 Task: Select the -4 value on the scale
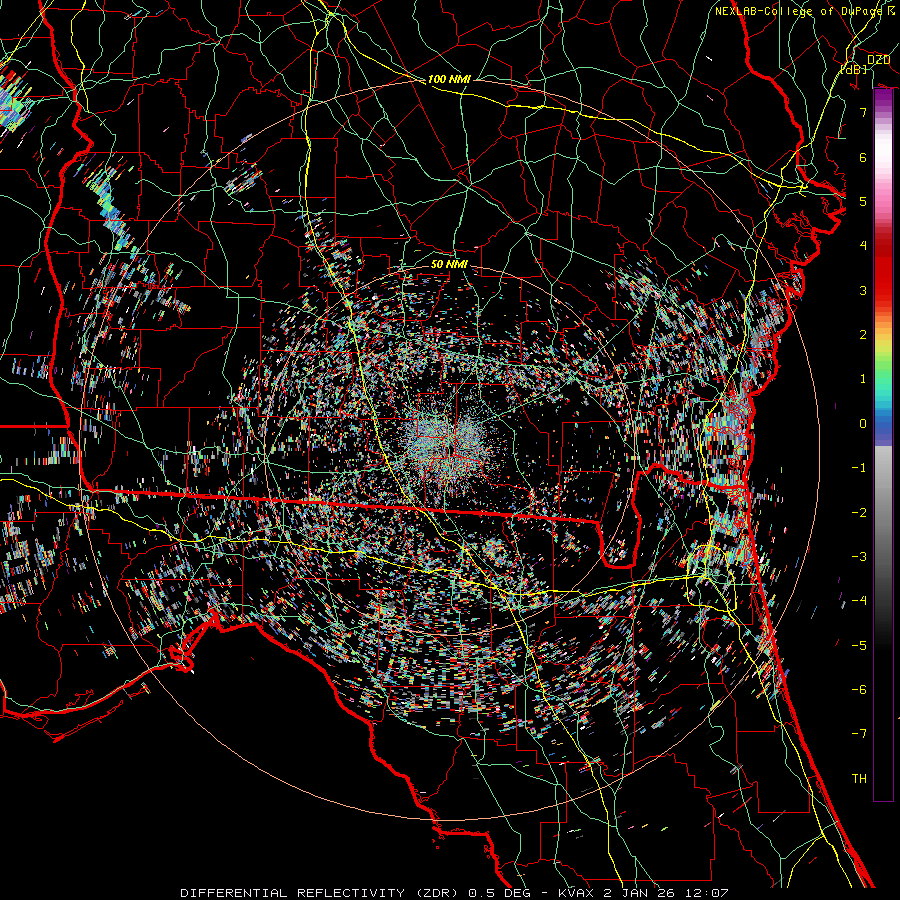pyautogui.click(x=859, y=601)
